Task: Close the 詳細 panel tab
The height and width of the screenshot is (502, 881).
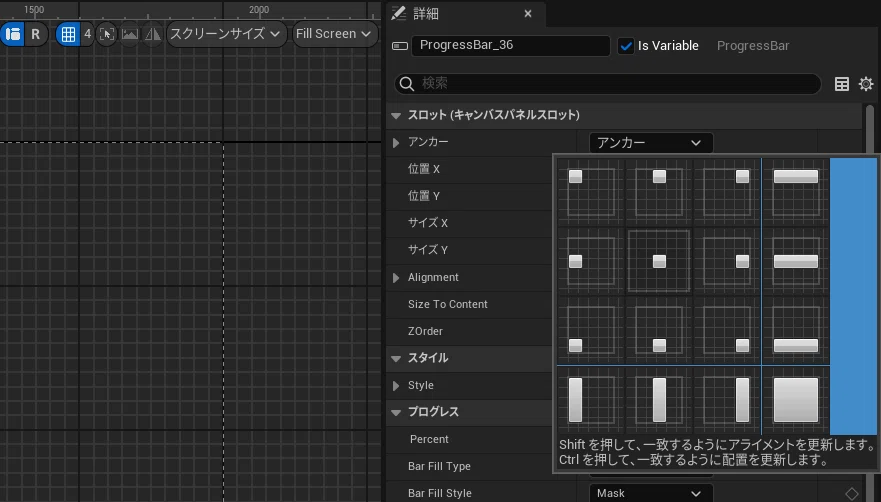Action: click(x=528, y=13)
